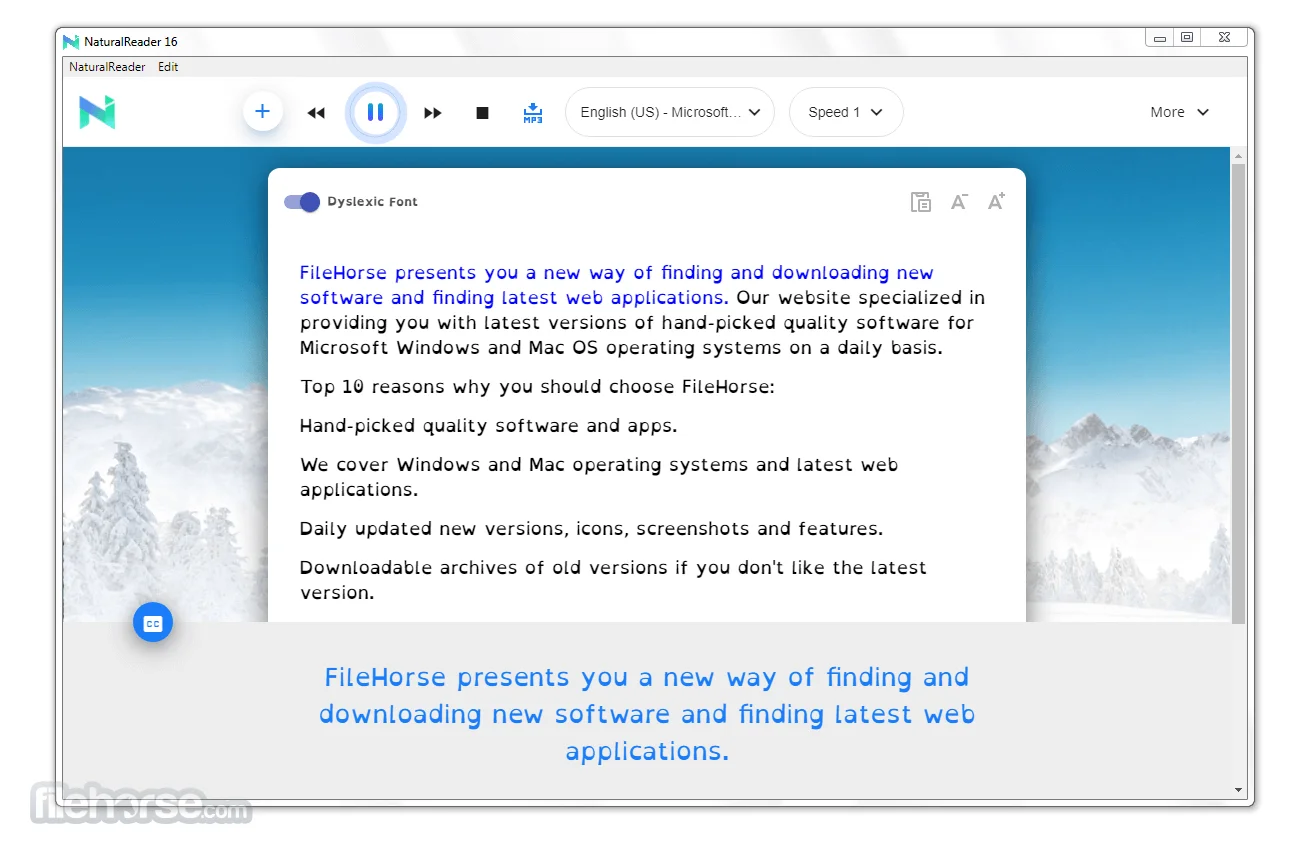Image resolution: width=1310 pixels, height=854 pixels.
Task: Click the line "Hand-picked quality software and apps."
Action: point(488,426)
